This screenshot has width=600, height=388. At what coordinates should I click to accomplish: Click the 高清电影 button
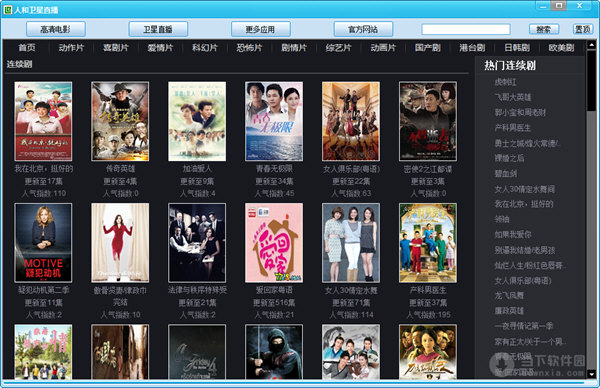click(x=55, y=29)
